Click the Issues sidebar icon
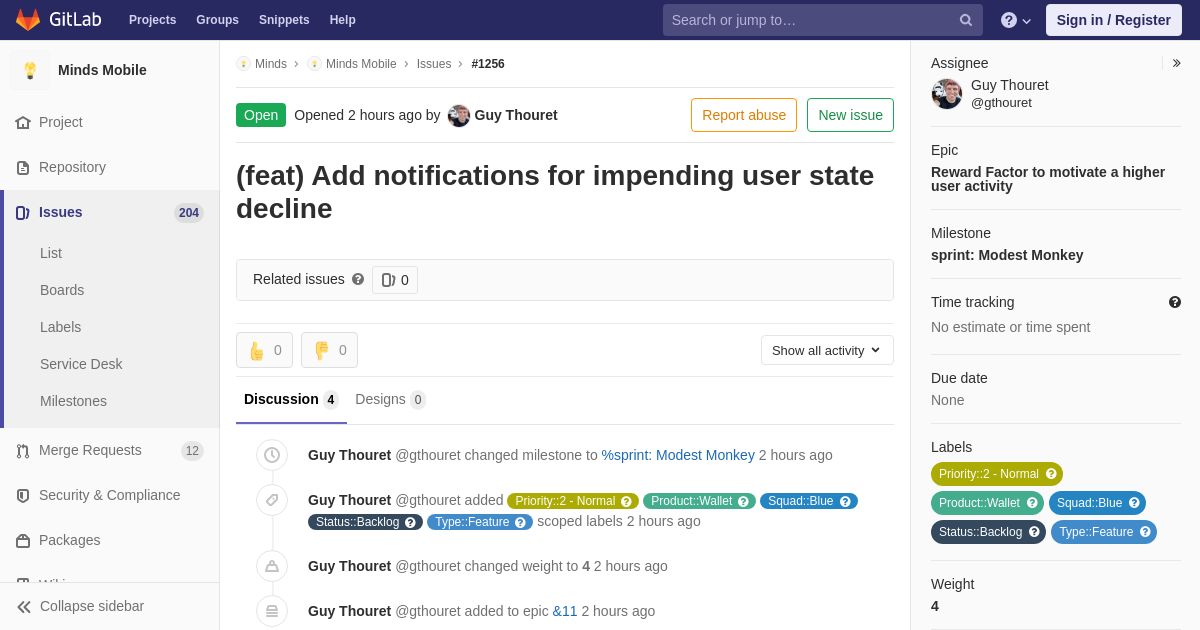The image size is (1200, 630). (23, 212)
